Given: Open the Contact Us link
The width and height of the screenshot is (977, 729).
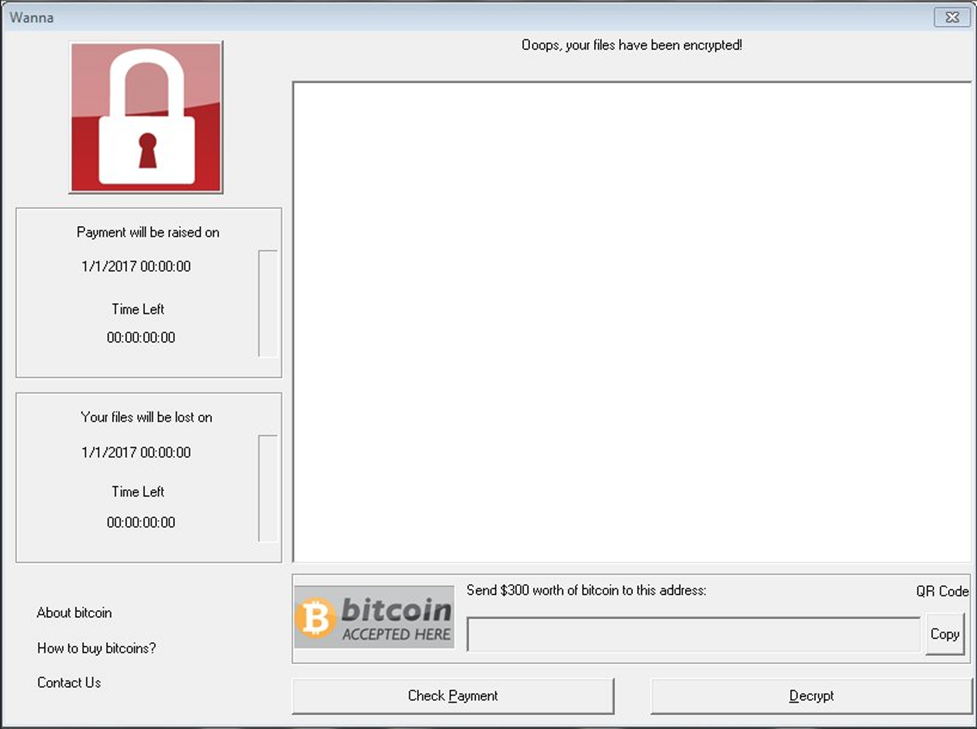Looking at the screenshot, I should (x=69, y=682).
